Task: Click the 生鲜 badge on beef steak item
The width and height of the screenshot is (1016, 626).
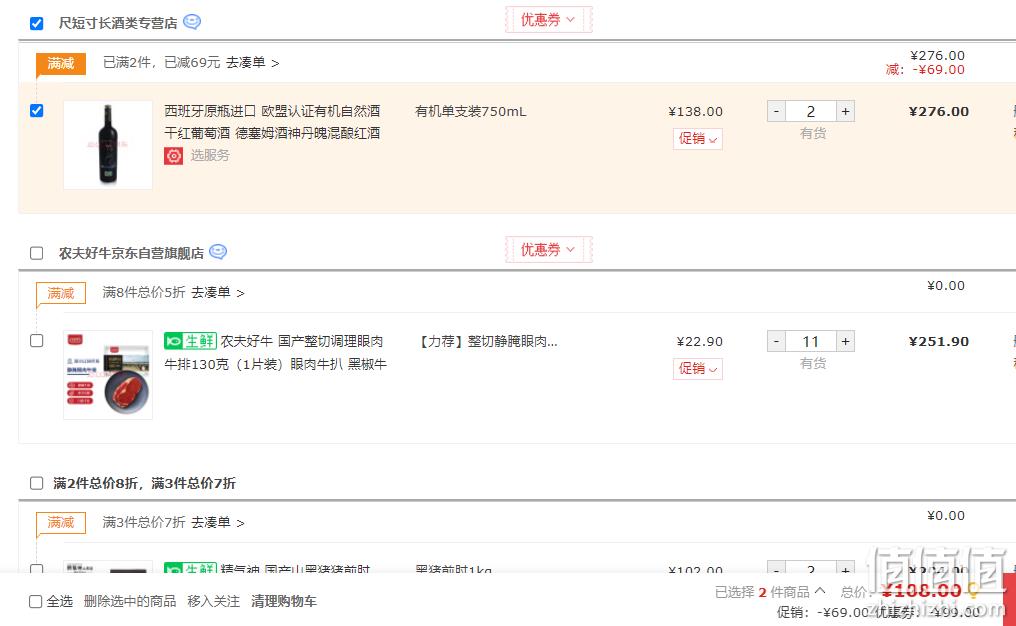Action: (190, 341)
